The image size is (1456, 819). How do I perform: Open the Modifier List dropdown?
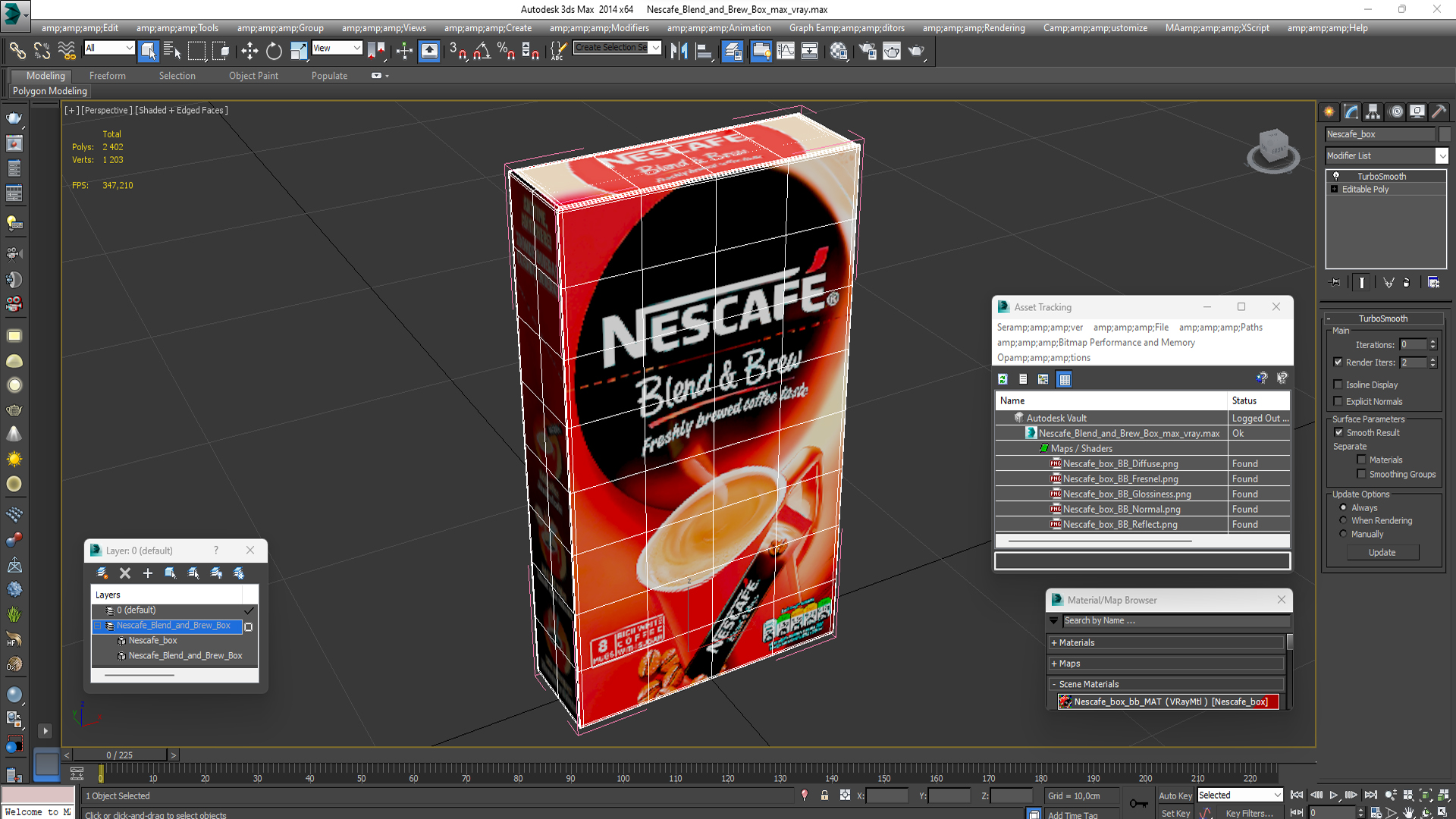(x=1442, y=155)
